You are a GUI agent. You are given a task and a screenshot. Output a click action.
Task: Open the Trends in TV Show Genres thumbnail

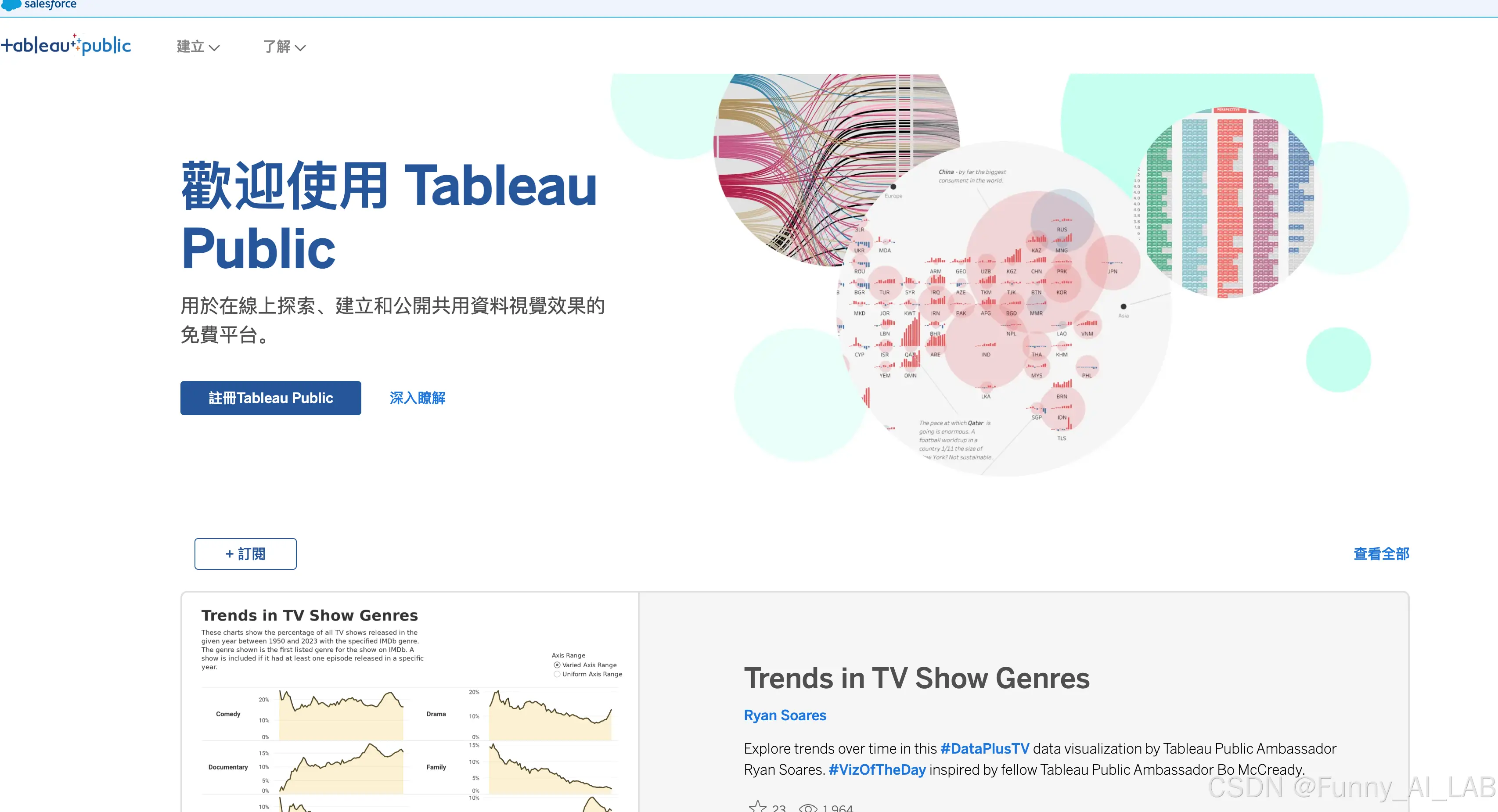pos(410,702)
